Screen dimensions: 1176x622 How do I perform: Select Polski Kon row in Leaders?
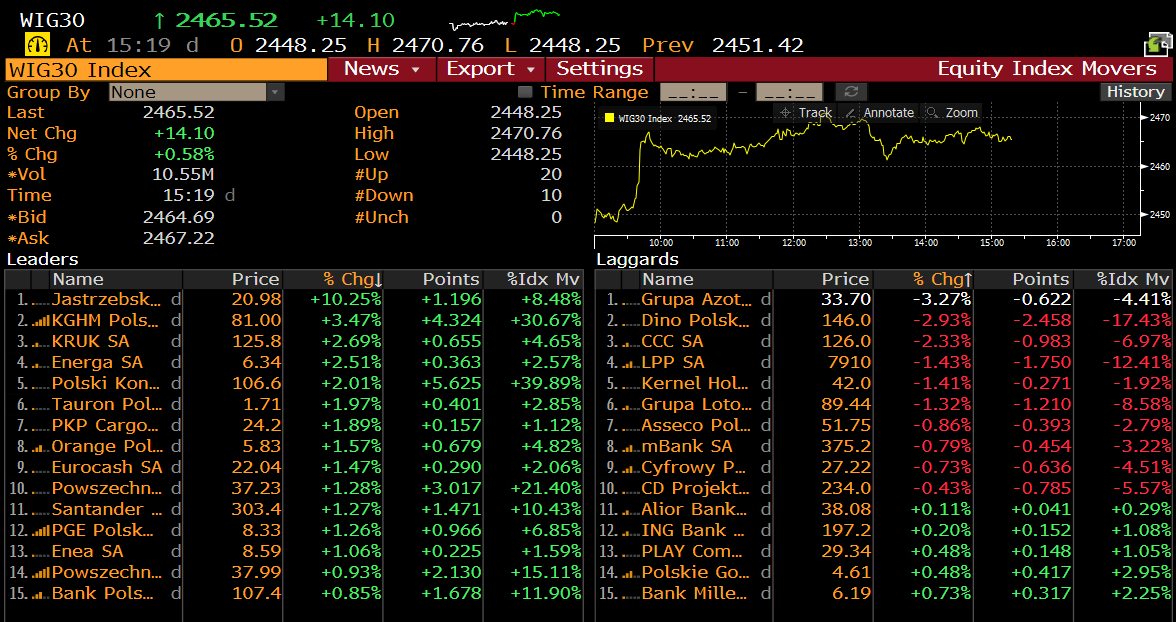click(294, 383)
